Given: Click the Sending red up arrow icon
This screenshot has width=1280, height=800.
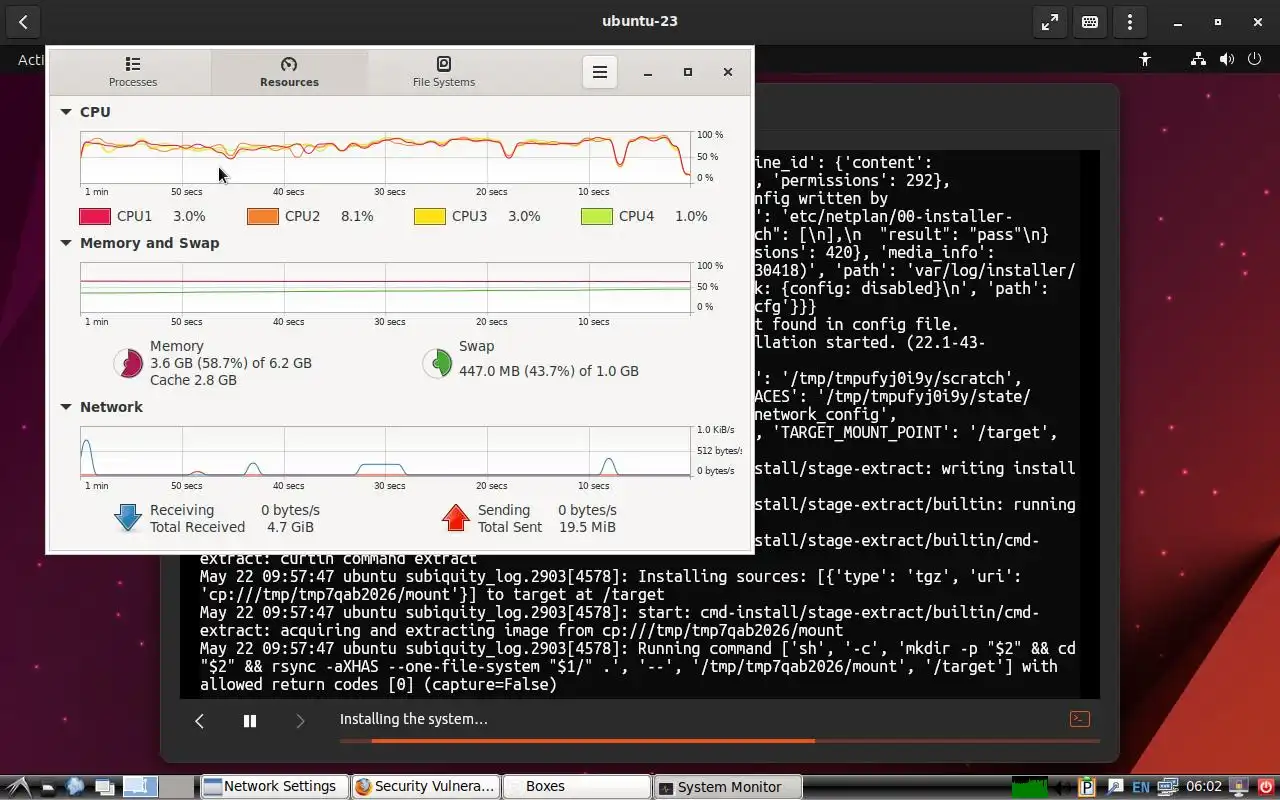Looking at the screenshot, I should pos(456,517).
